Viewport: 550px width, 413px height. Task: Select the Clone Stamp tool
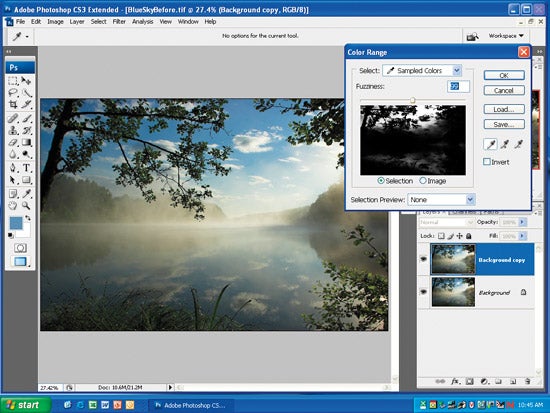(x=13, y=131)
